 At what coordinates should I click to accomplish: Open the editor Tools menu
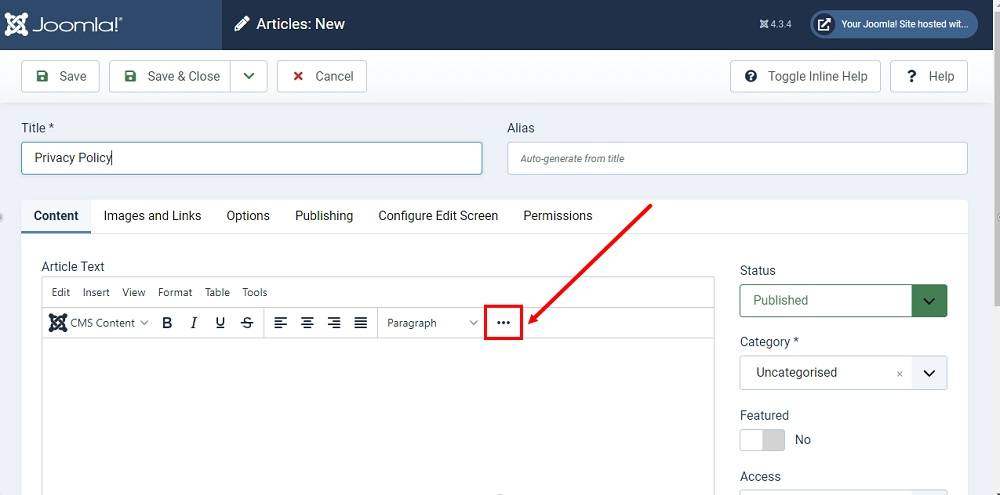click(x=254, y=292)
